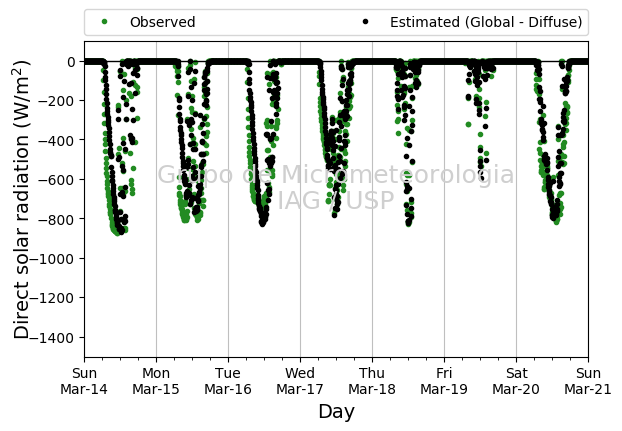Select 'Estimated (Global - Diffuse)' legend label
622x431 pixels.
pyautogui.click(x=486, y=22)
